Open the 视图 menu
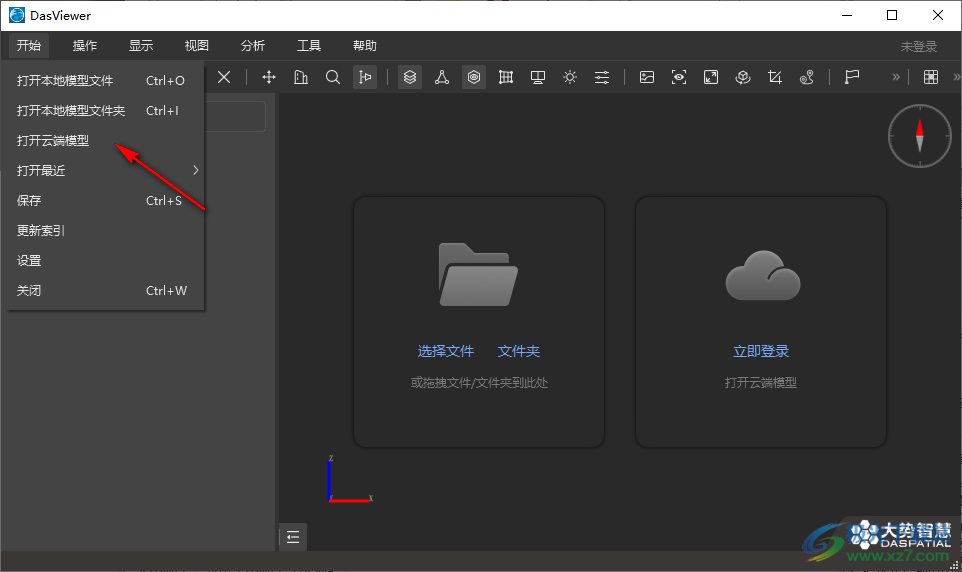962x572 pixels. [x=197, y=45]
